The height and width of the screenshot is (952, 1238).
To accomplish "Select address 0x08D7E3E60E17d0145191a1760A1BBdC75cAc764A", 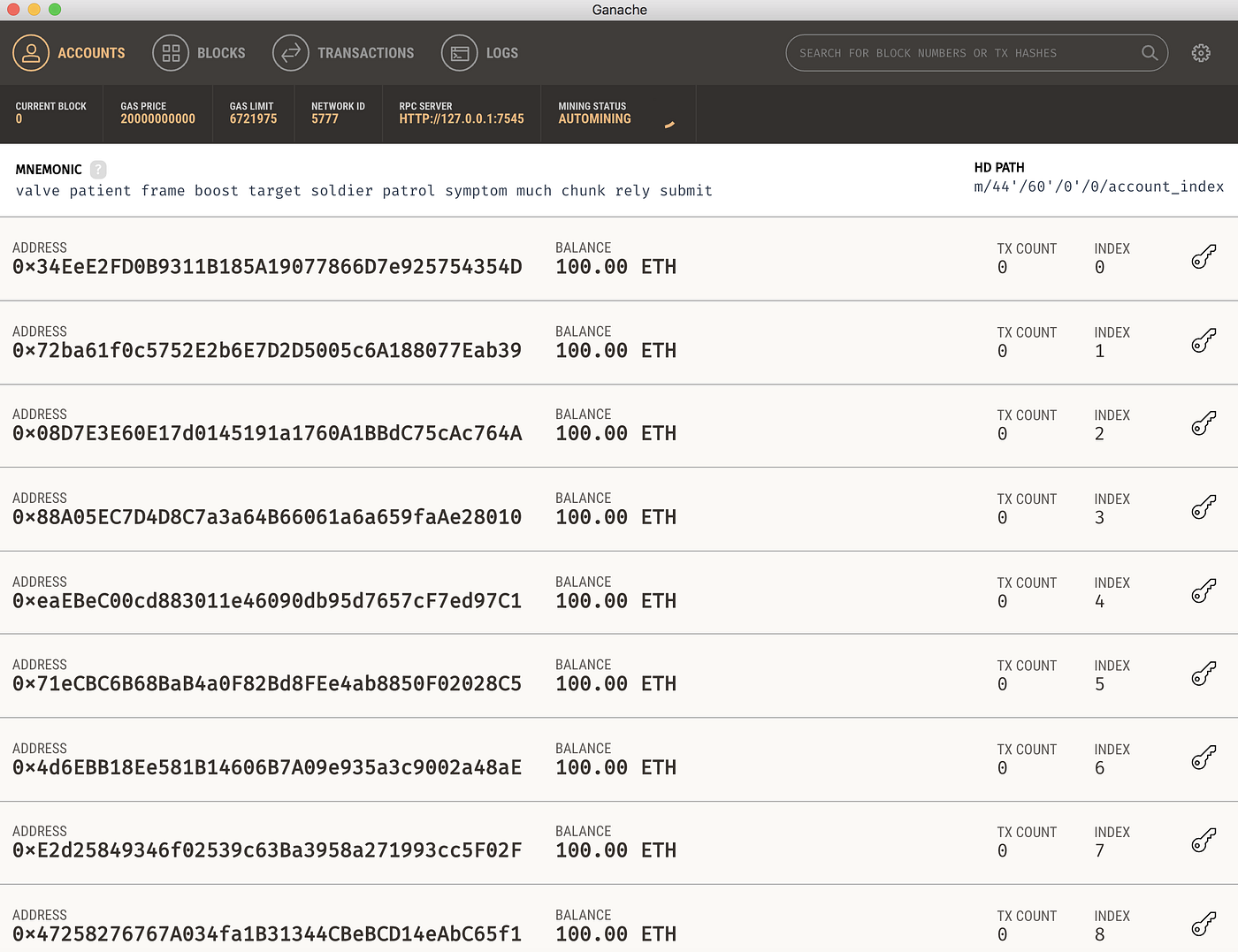I will [267, 434].
